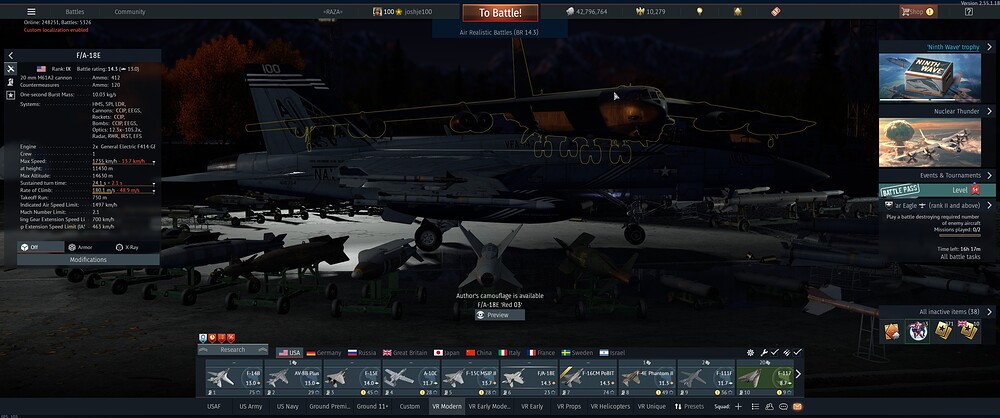Open the hamburger main menu

click(31, 12)
